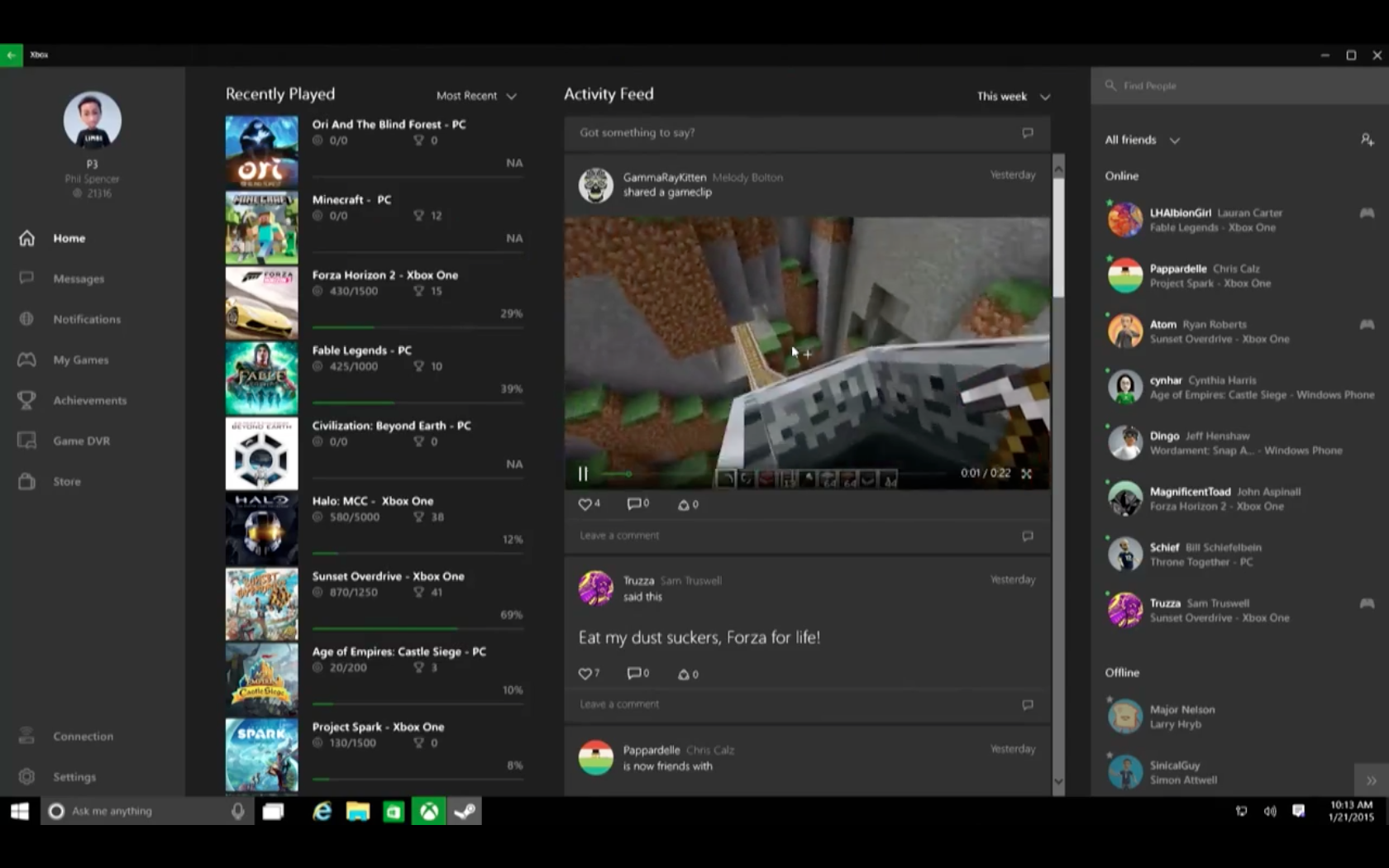Click Cortana microphone icon in search box
Screen dimensions: 1389x868
coord(237,811)
